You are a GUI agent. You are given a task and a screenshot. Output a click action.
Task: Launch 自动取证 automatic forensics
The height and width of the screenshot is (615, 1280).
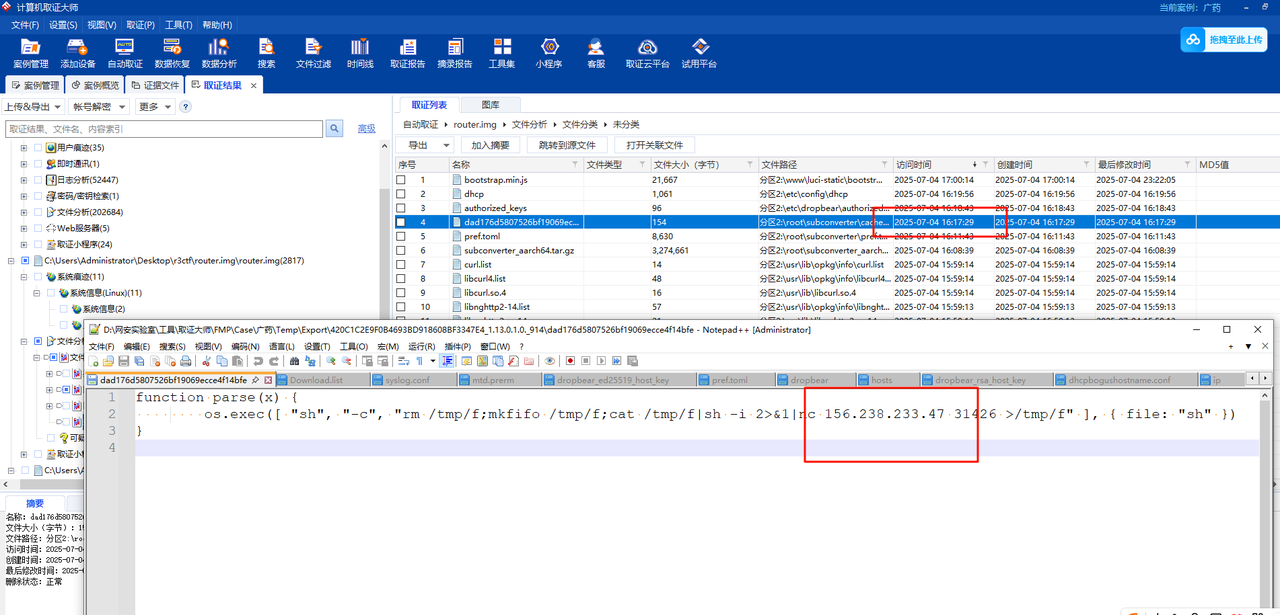125,52
